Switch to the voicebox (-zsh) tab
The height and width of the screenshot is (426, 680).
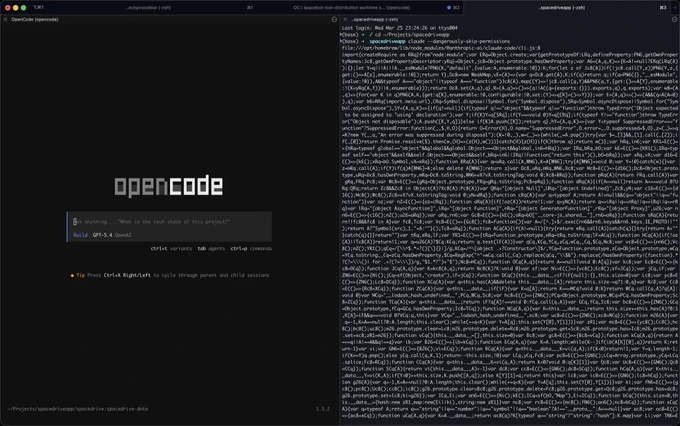coord(149,7)
